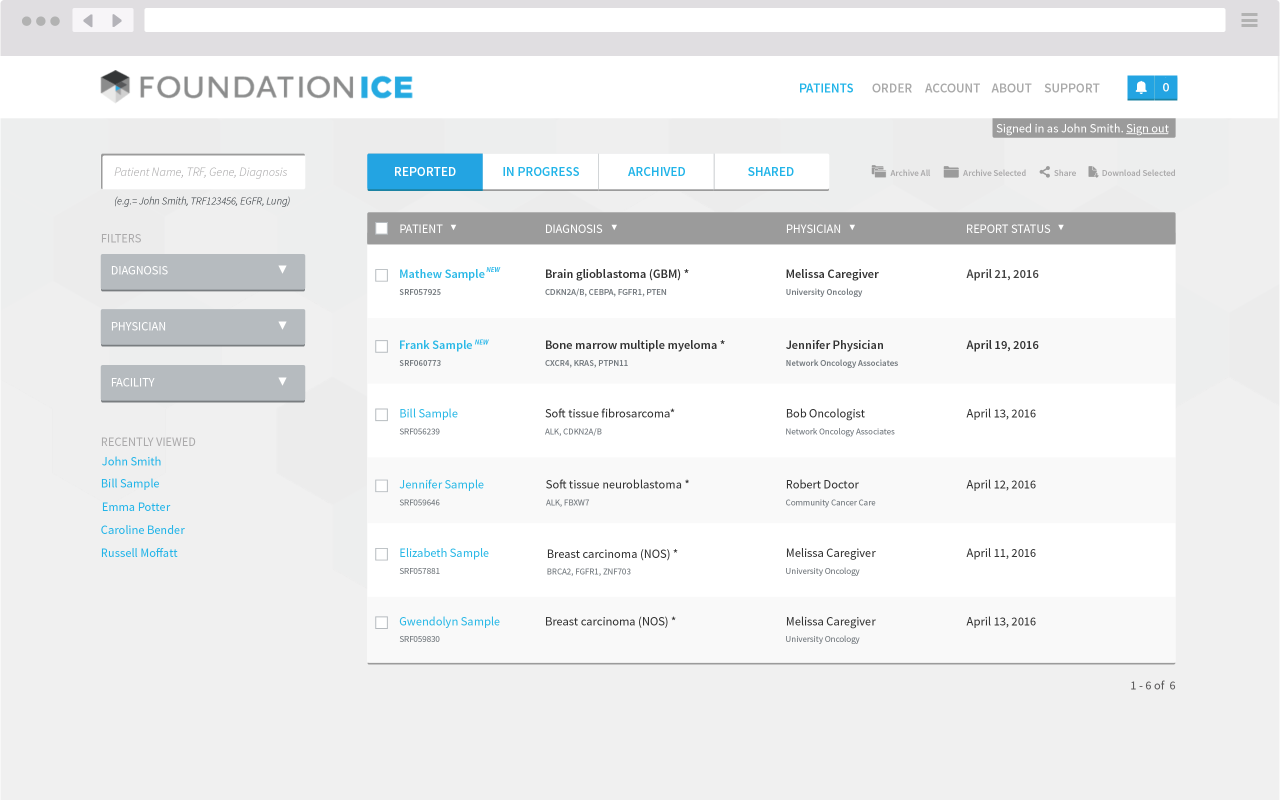The width and height of the screenshot is (1280, 800).
Task: Click the Foundation ICE logo
Action: coord(257,87)
